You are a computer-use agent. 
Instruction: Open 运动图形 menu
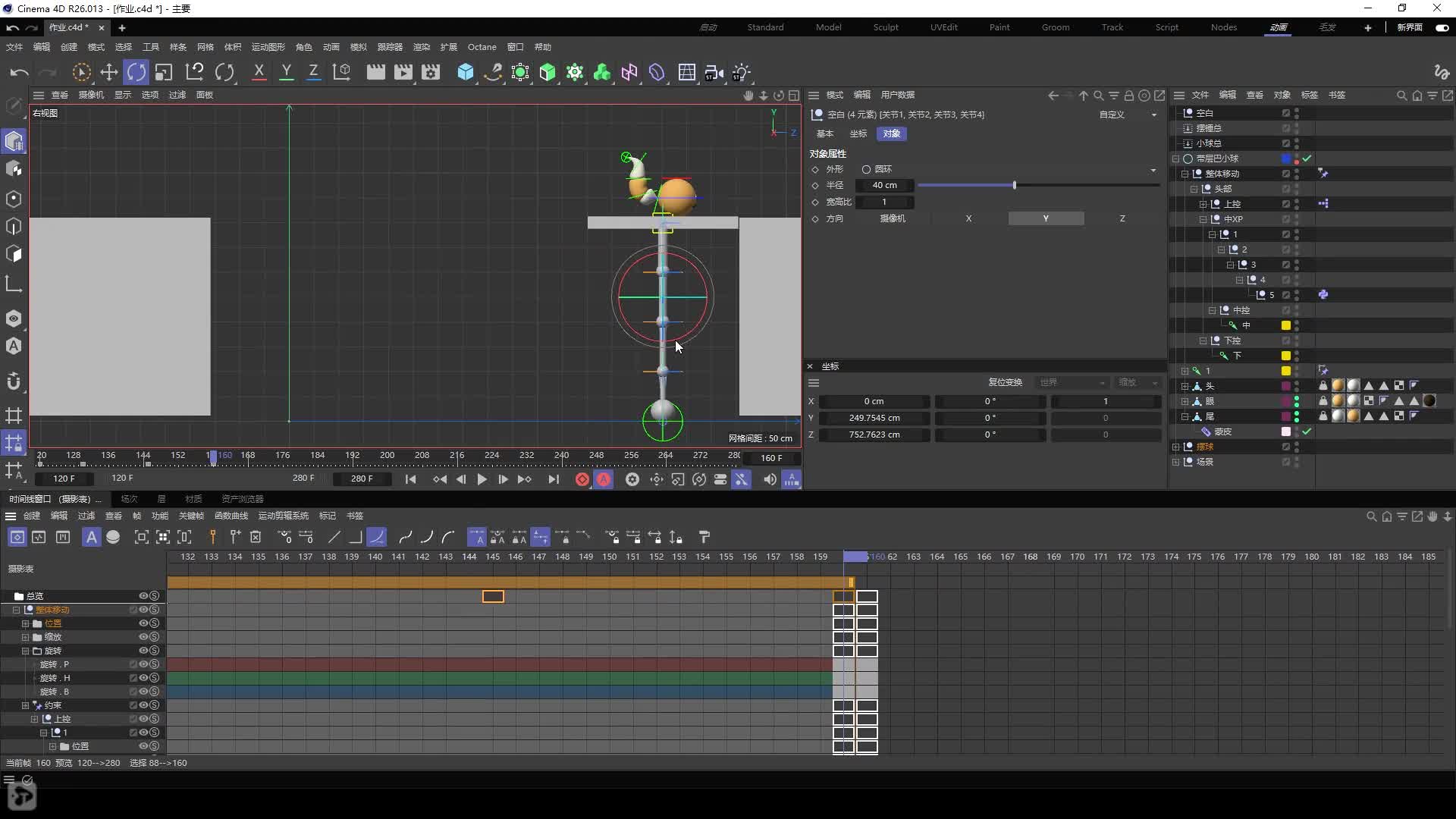click(268, 47)
